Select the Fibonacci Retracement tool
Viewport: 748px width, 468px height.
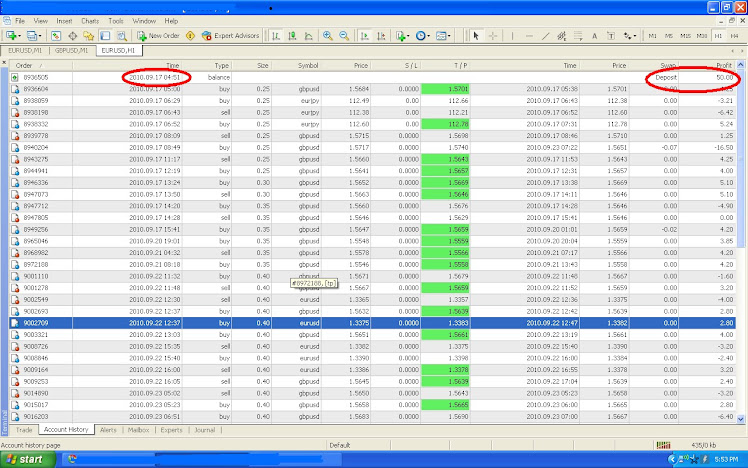pyautogui.click(x=578, y=36)
